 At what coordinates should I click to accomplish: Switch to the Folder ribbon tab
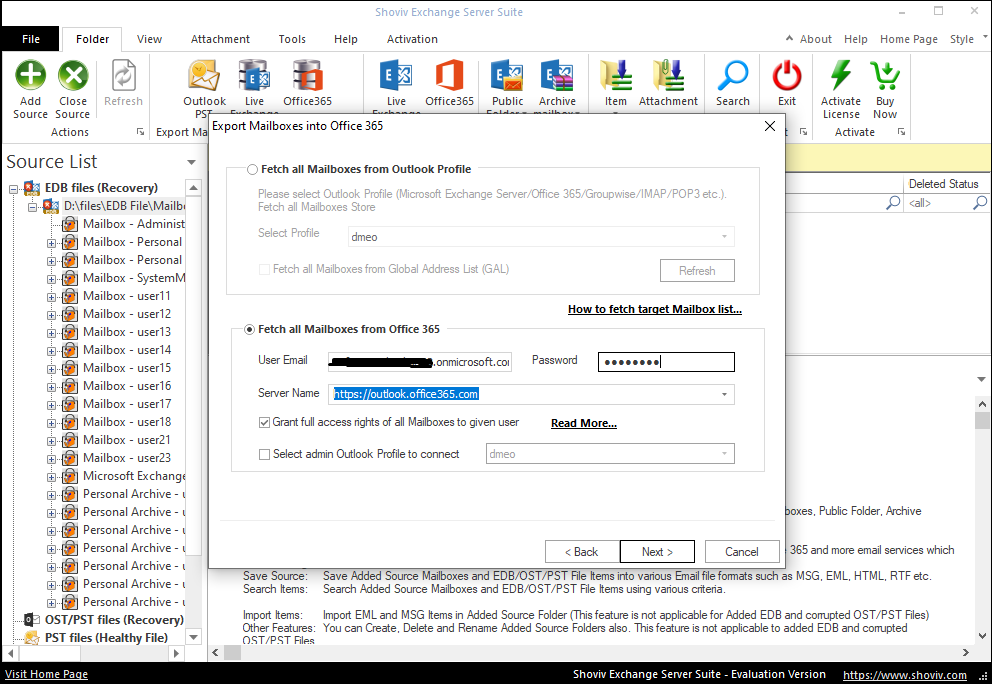(92, 39)
